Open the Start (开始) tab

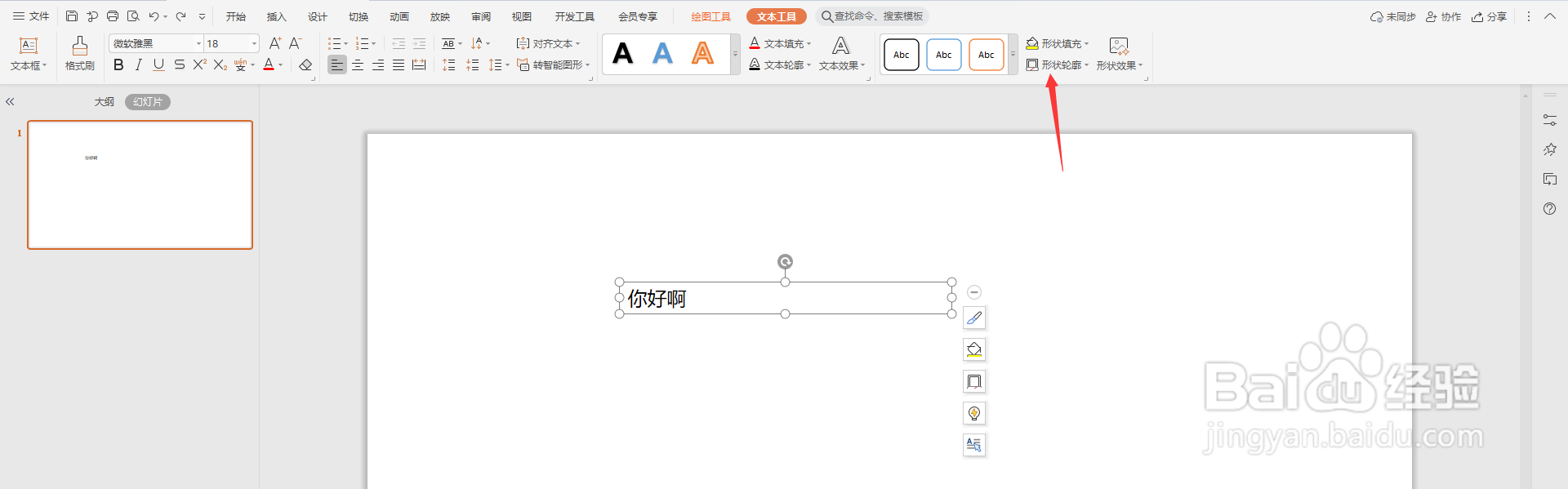pyautogui.click(x=236, y=16)
